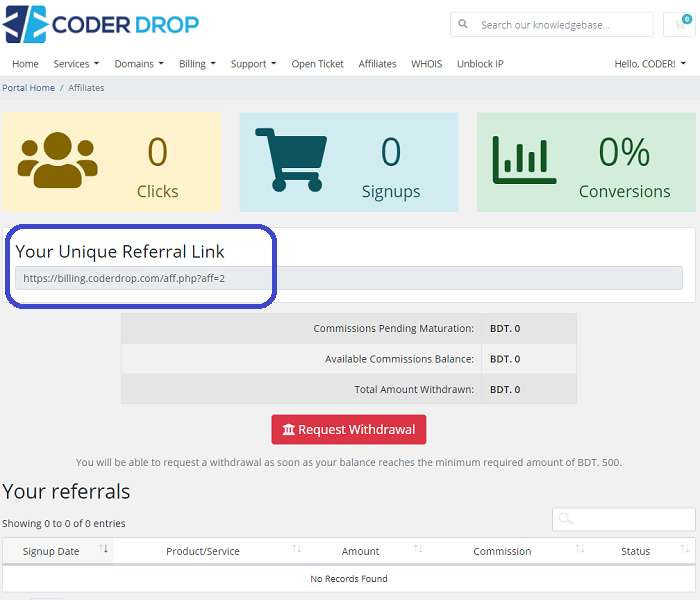
Task: Expand the Services dropdown menu
Action: (76, 64)
